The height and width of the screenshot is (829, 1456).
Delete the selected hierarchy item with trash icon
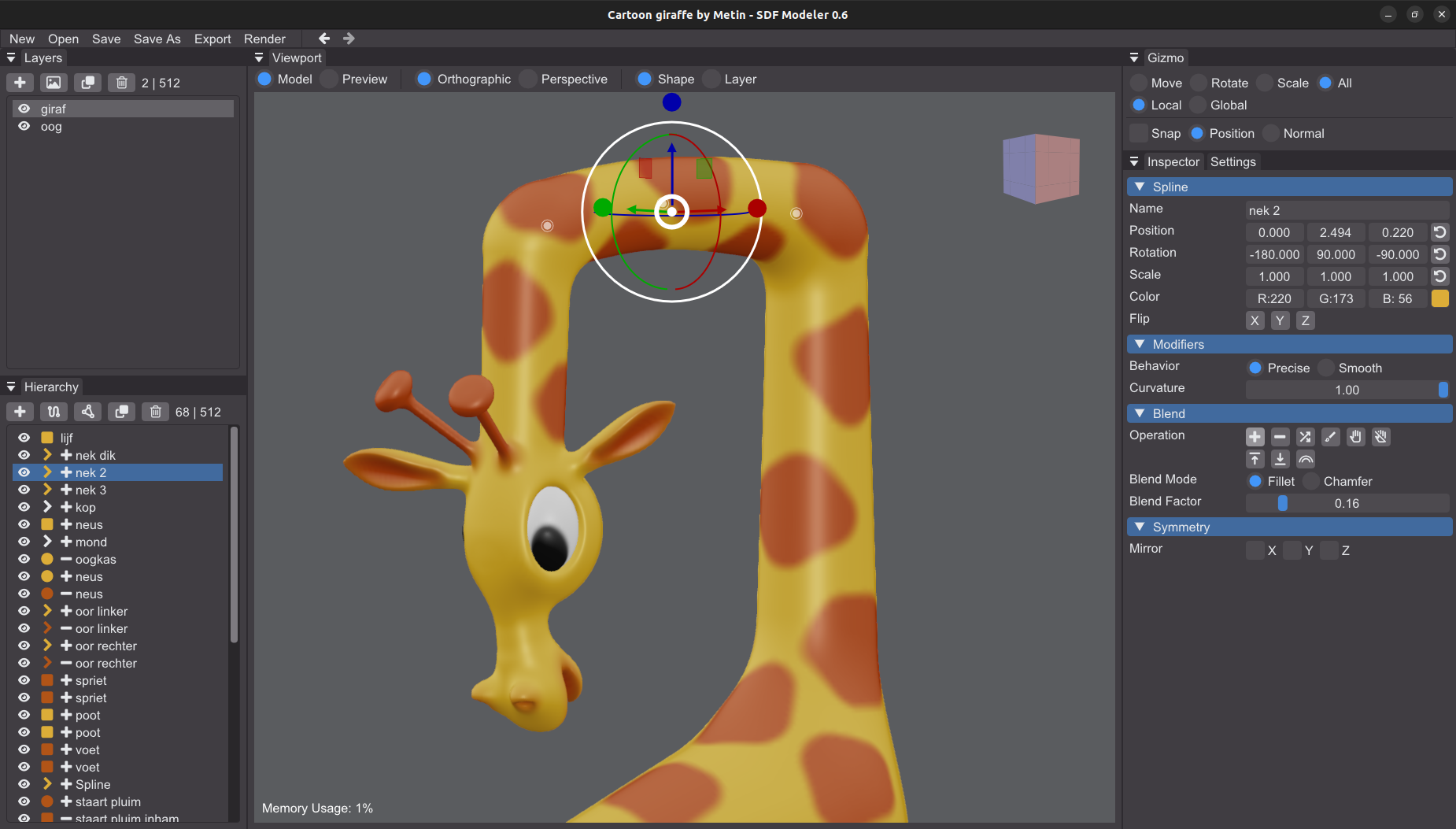coord(155,412)
